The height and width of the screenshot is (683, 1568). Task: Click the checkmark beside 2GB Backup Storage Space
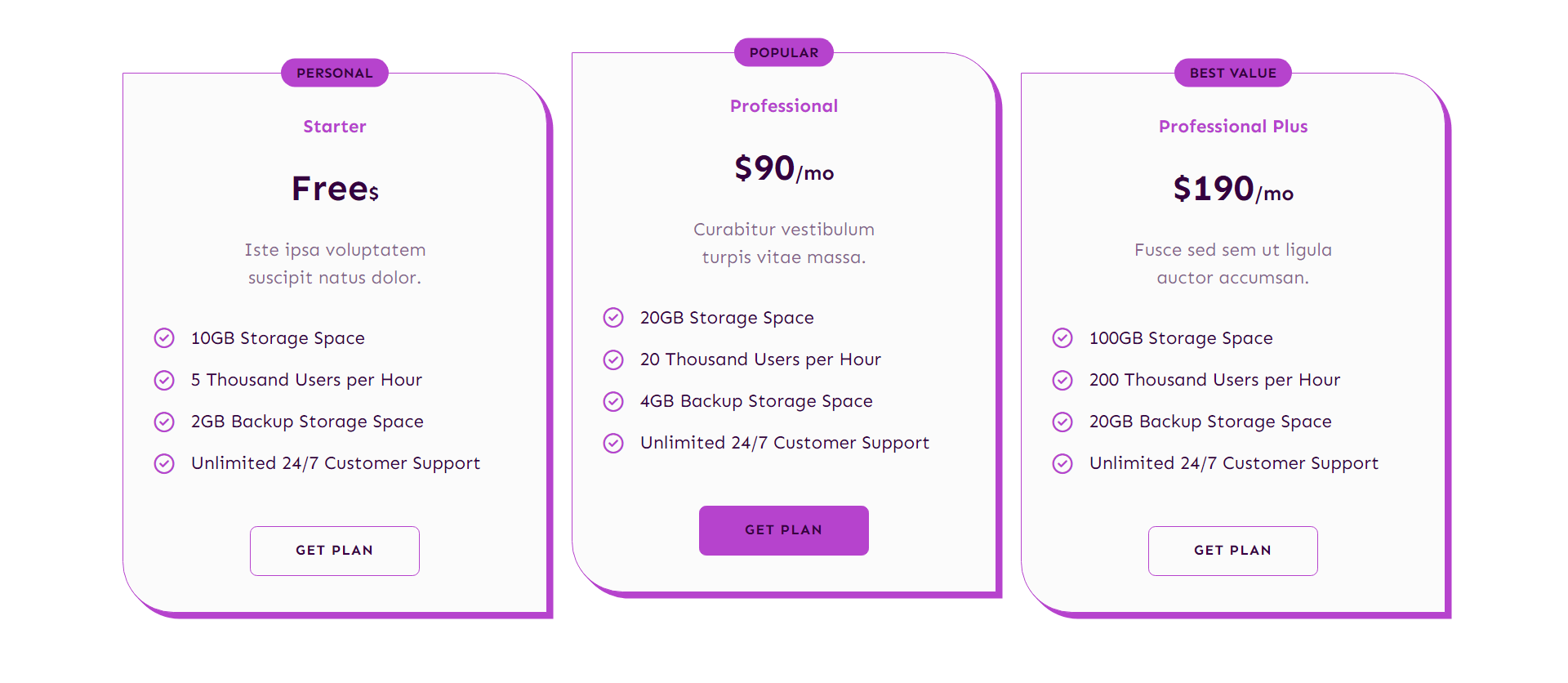click(164, 422)
